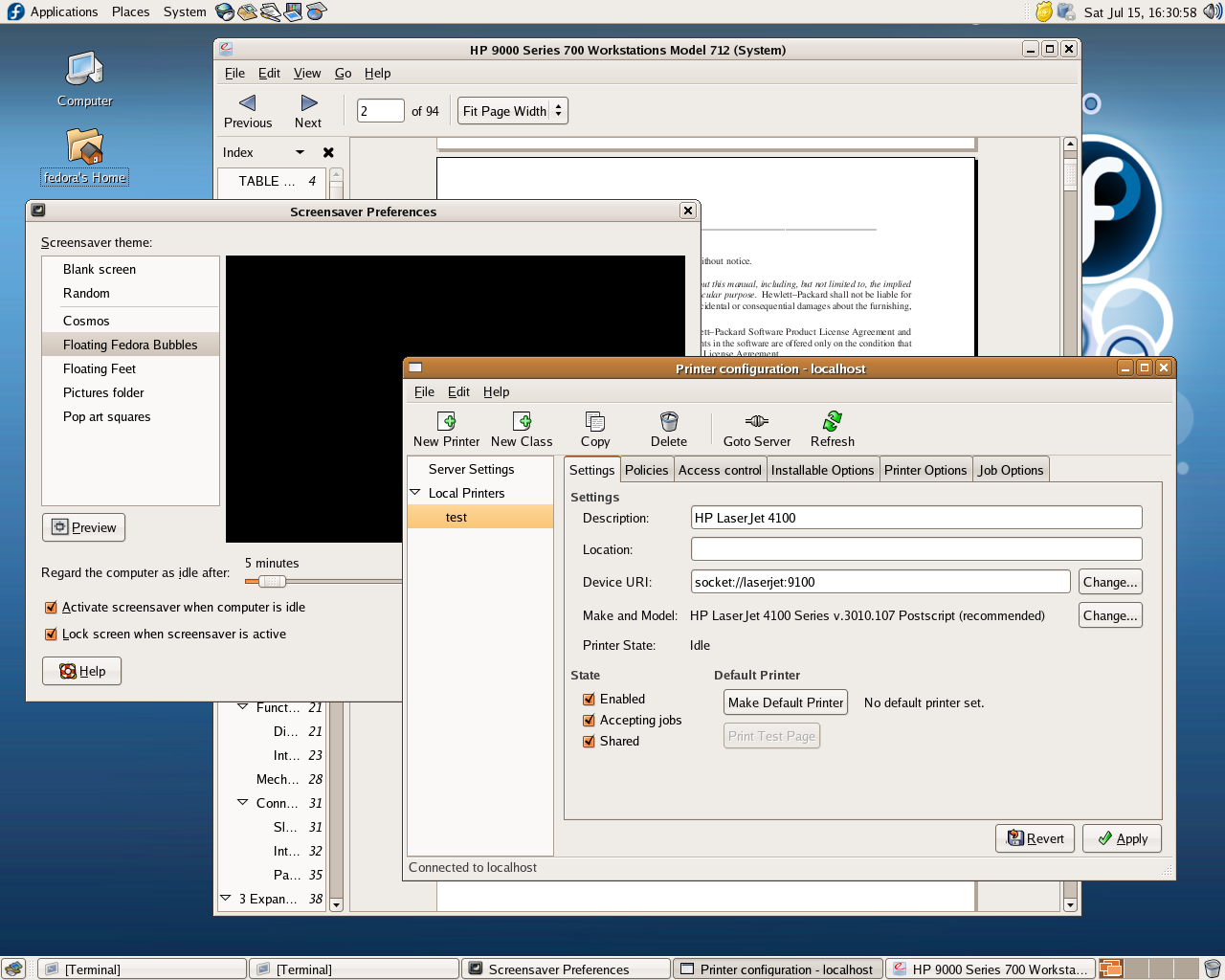Launch spreadsheet chart icon in top panel
1225x980 pixels.
[x=317, y=11]
